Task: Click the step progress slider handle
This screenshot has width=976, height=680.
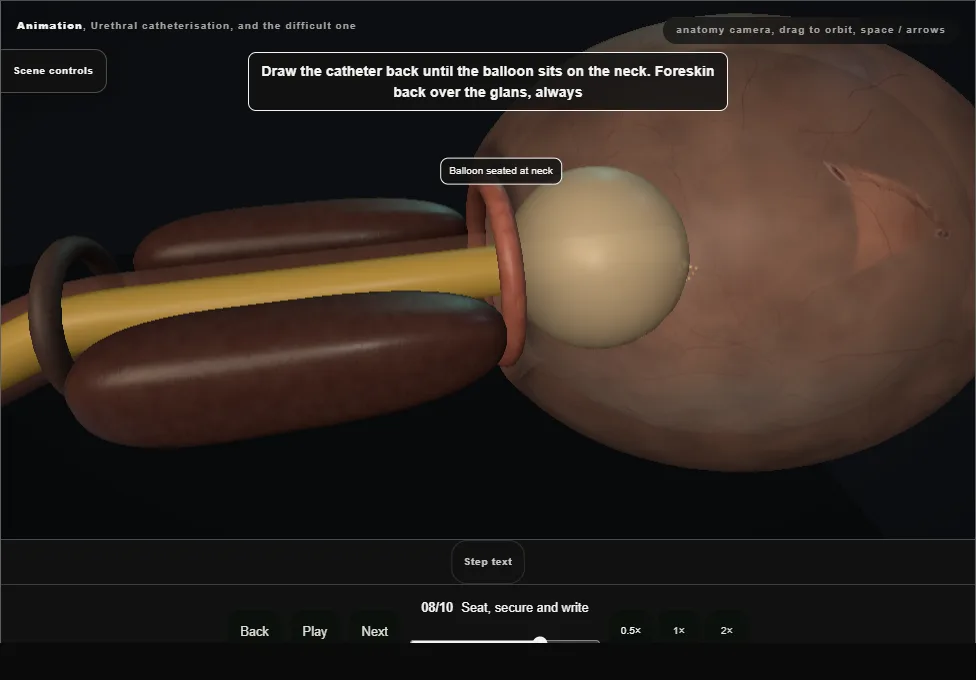Action: [540, 640]
